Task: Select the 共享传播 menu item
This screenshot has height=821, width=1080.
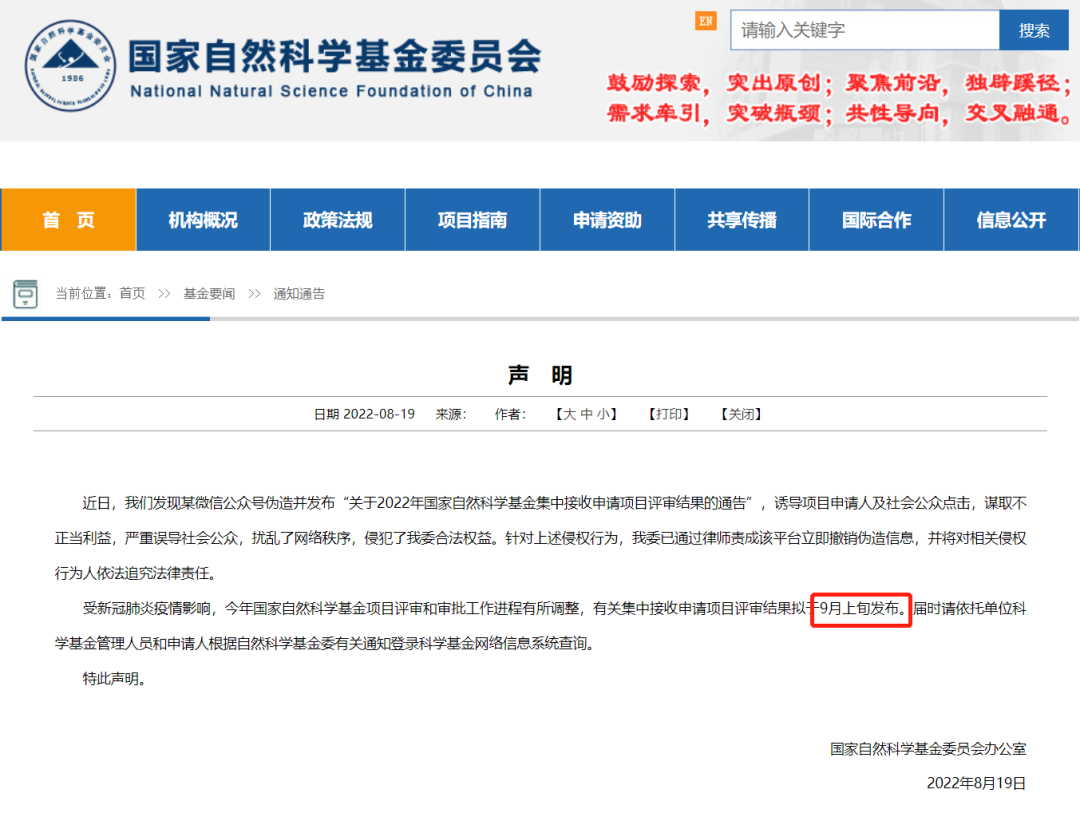Action: 742,220
